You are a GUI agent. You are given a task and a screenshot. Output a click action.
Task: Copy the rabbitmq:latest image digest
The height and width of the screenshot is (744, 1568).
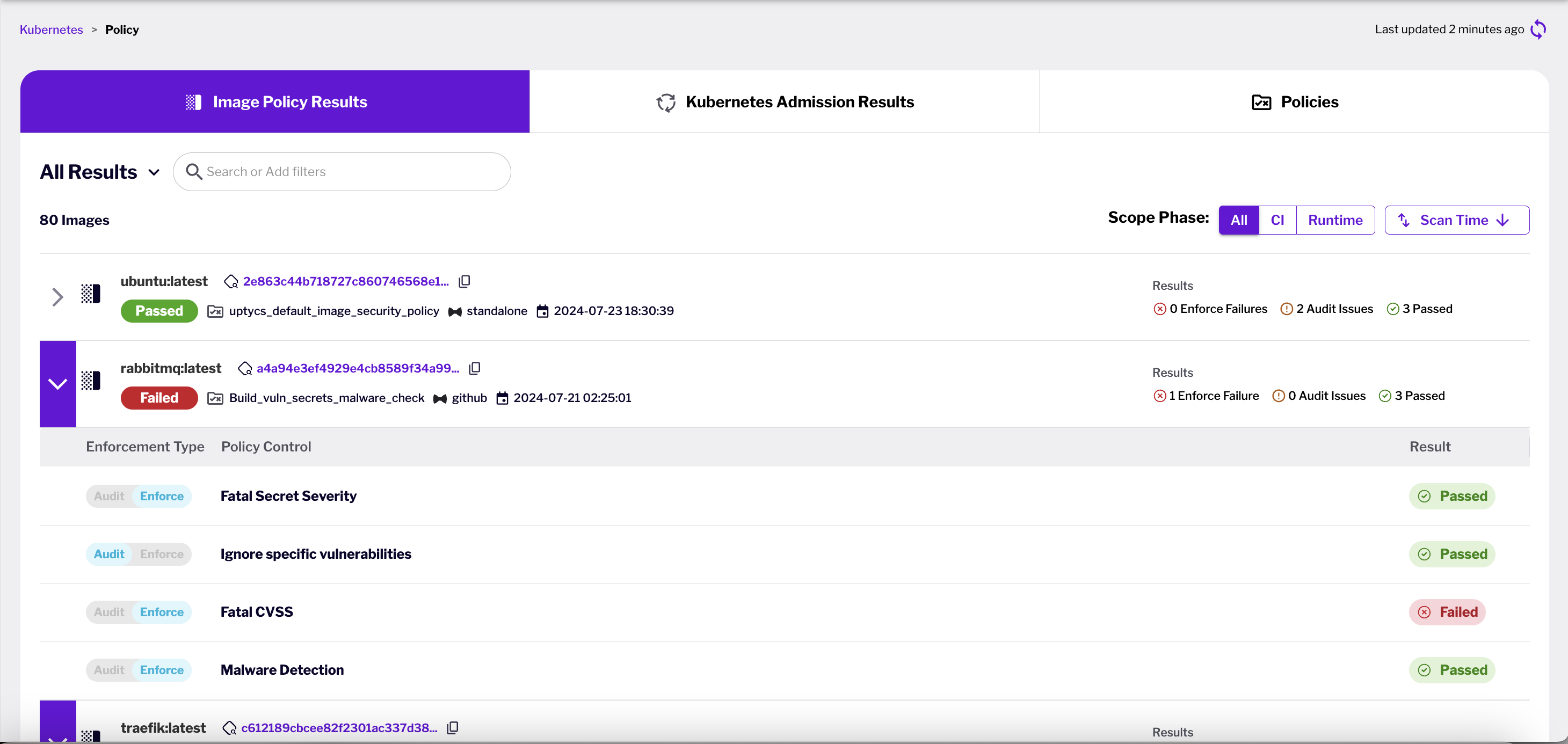click(x=475, y=368)
